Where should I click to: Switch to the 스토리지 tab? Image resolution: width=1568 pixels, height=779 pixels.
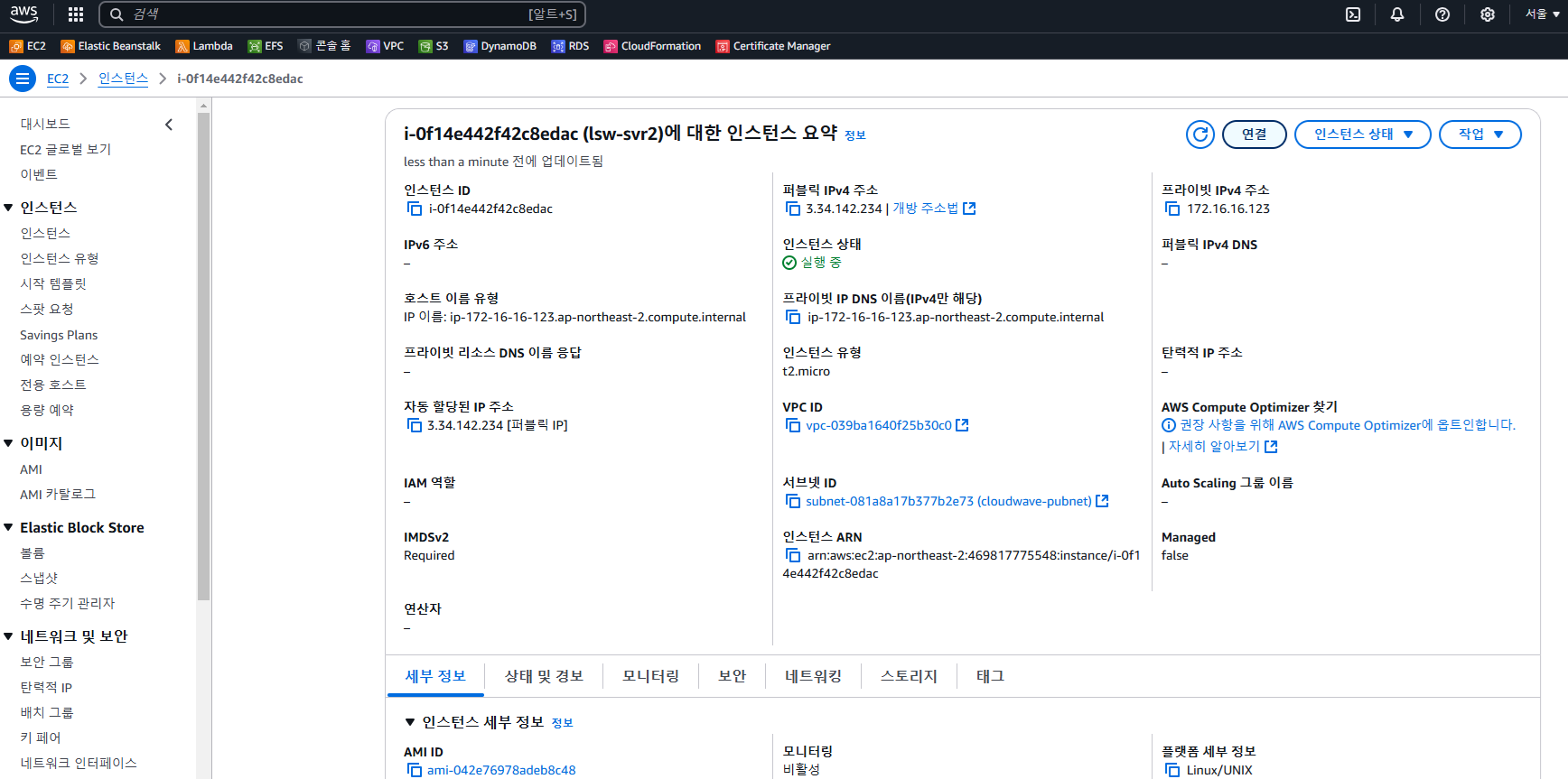click(x=909, y=676)
